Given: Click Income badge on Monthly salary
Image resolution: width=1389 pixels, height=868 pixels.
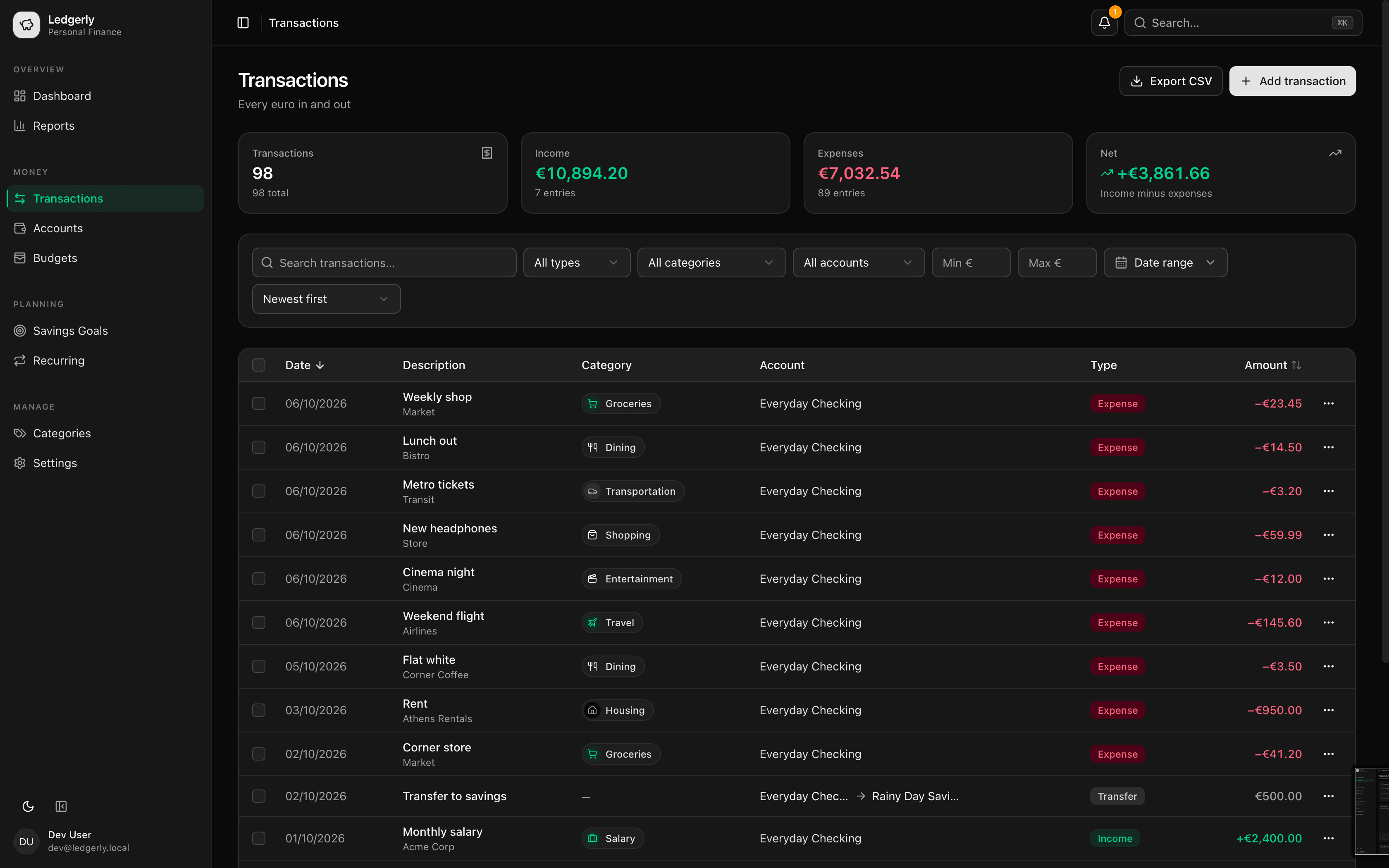Looking at the screenshot, I should 1115,839.
